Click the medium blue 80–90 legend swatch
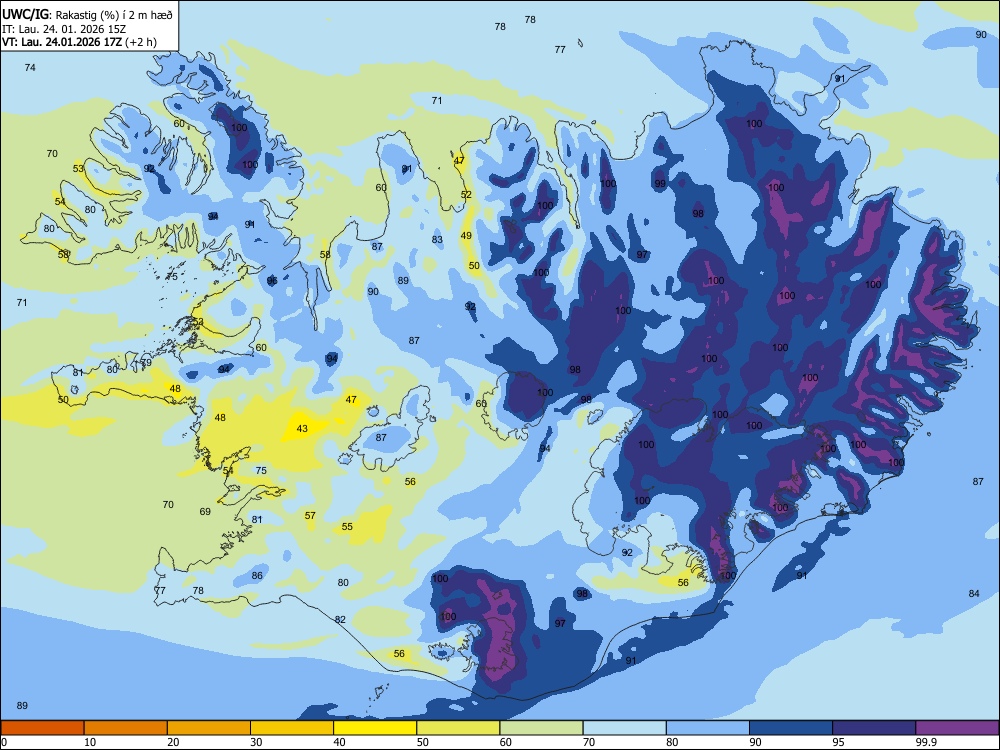The width and height of the screenshot is (1000, 750). tap(708, 728)
